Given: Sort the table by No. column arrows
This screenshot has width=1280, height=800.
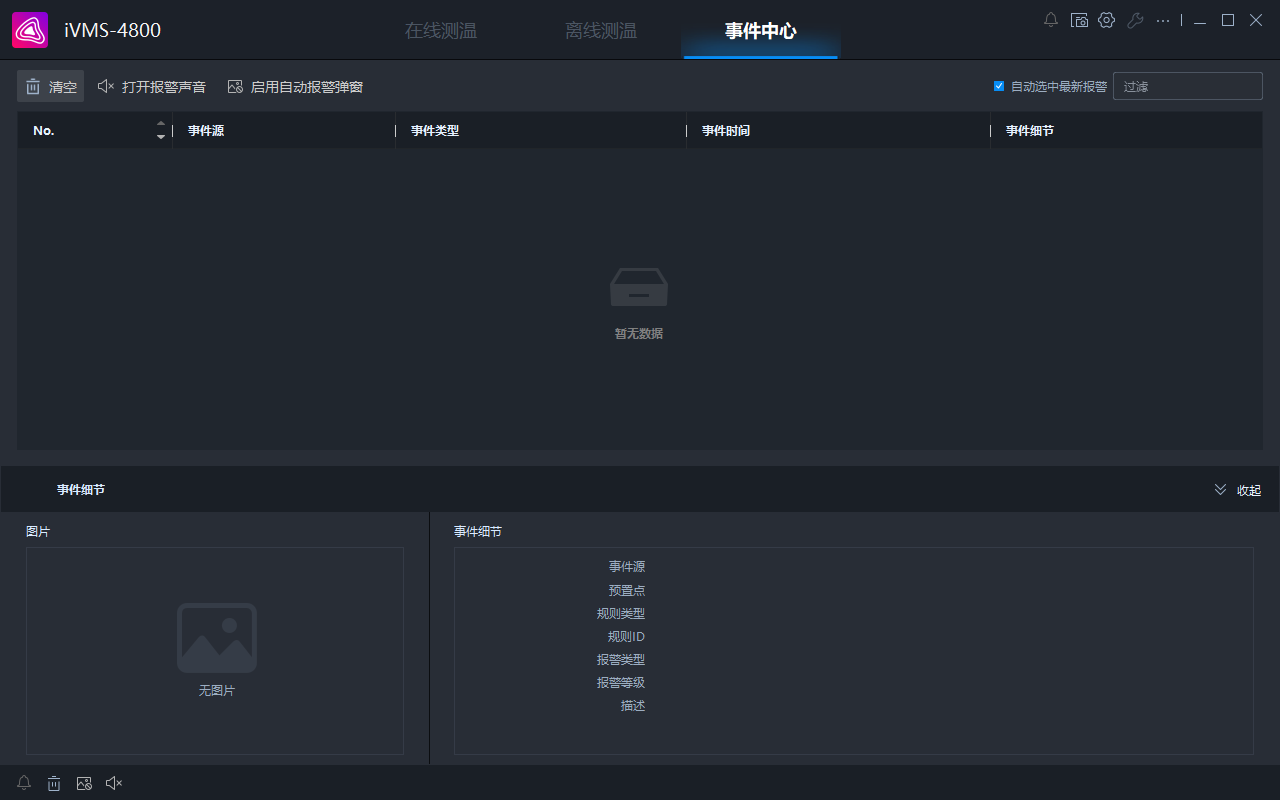Looking at the screenshot, I should (161, 130).
